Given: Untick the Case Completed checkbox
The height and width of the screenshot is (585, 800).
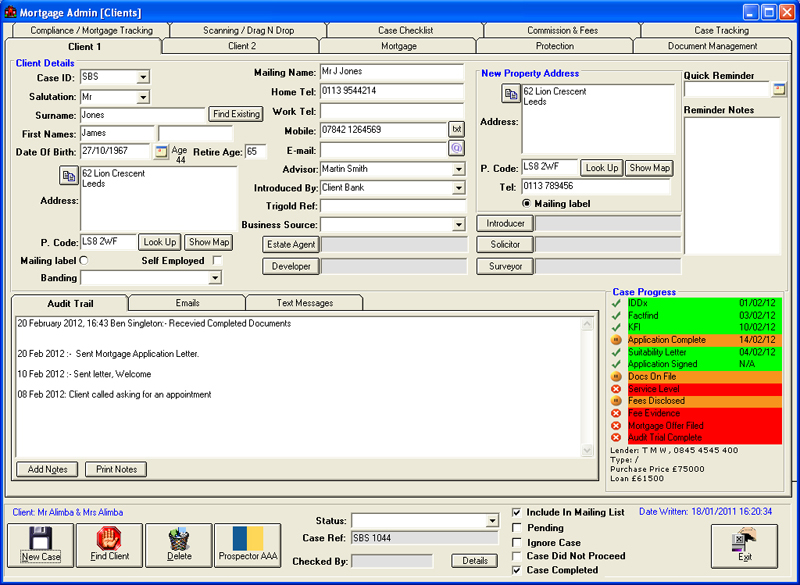Looking at the screenshot, I should pyautogui.click(x=517, y=570).
